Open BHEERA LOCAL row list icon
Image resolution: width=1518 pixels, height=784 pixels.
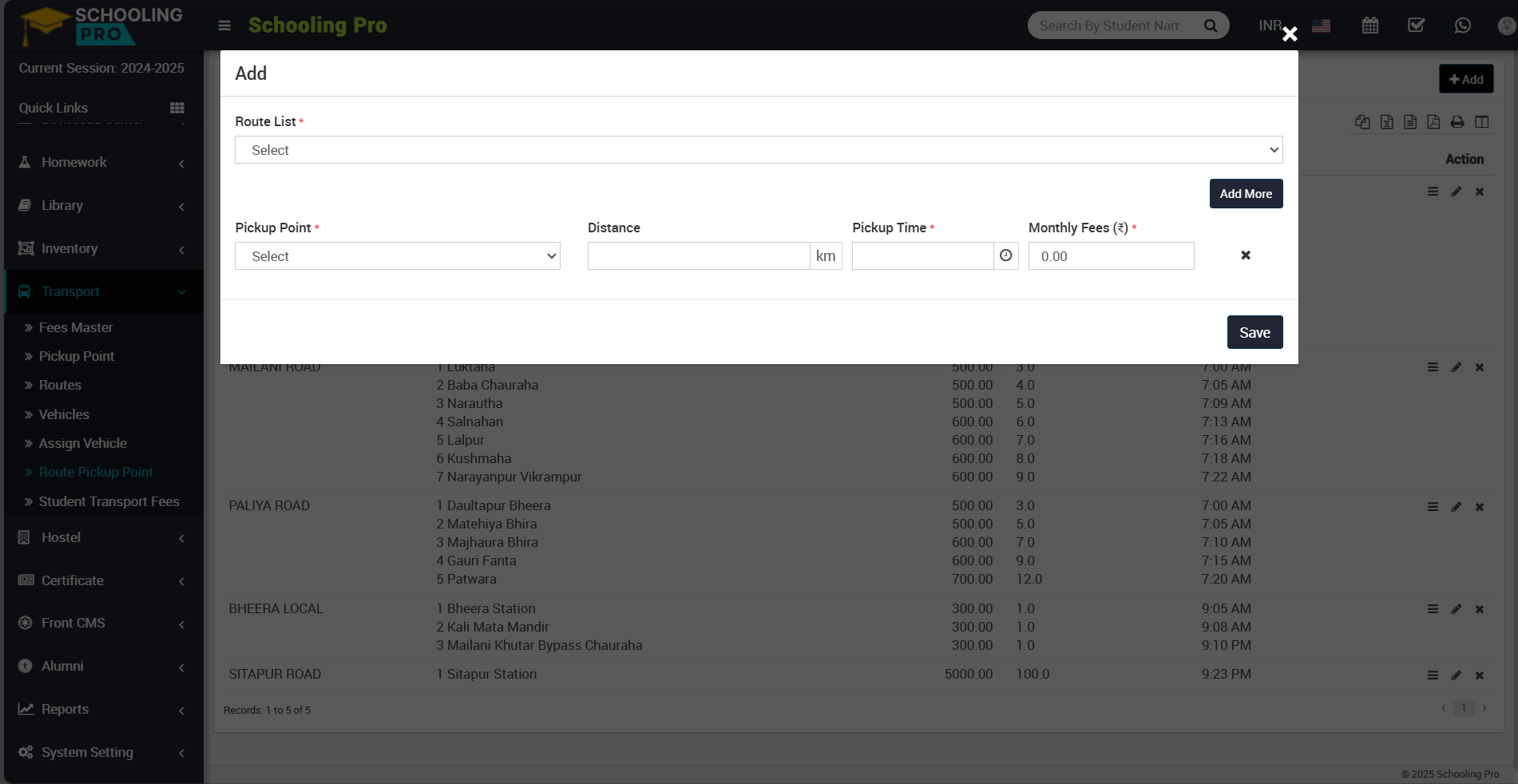tap(1433, 609)
